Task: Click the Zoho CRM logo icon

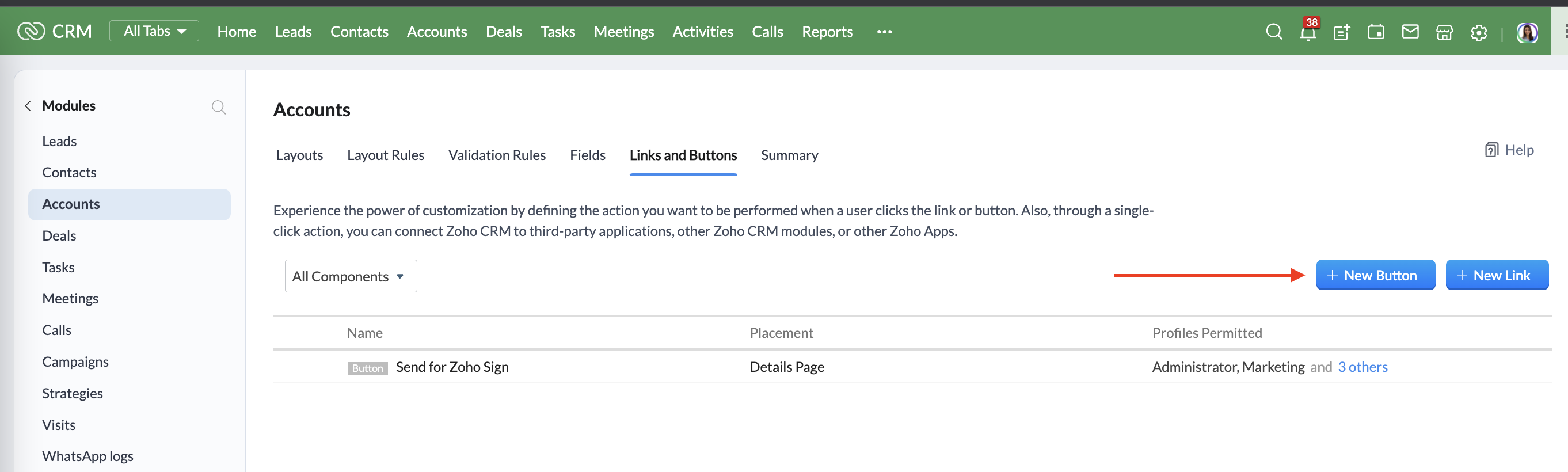Action: tap(31, 31)
